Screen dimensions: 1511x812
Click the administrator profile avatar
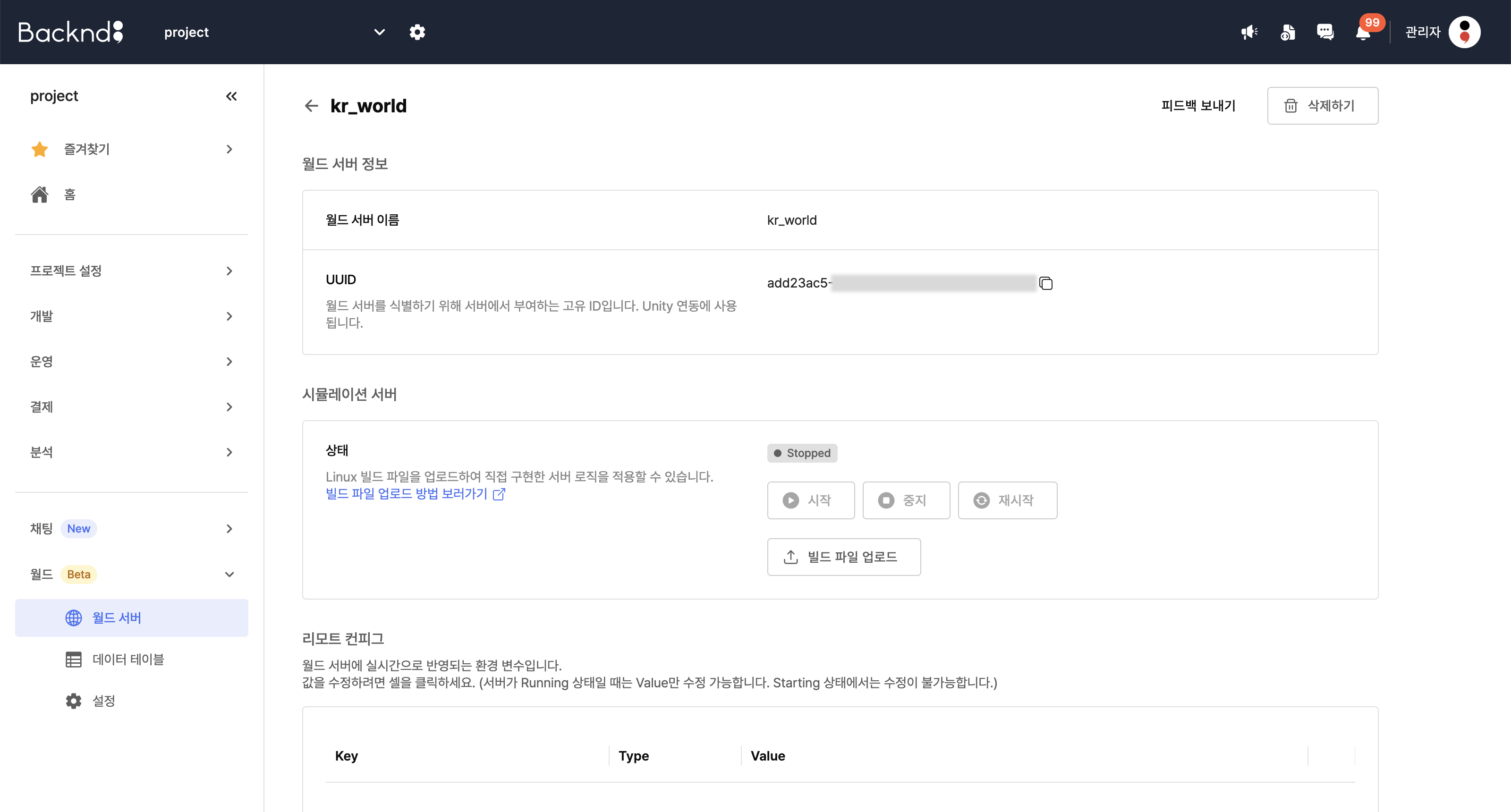[x=1464, y=32]
